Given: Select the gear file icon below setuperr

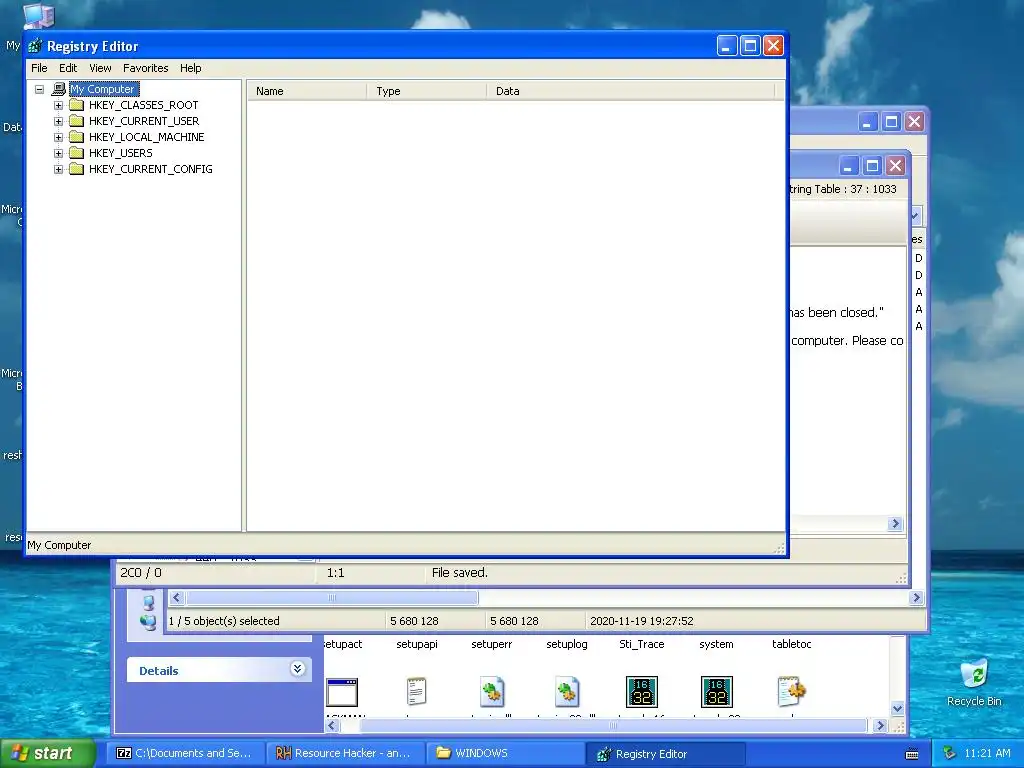Looking at the screenshot, I should click(492, 692).
